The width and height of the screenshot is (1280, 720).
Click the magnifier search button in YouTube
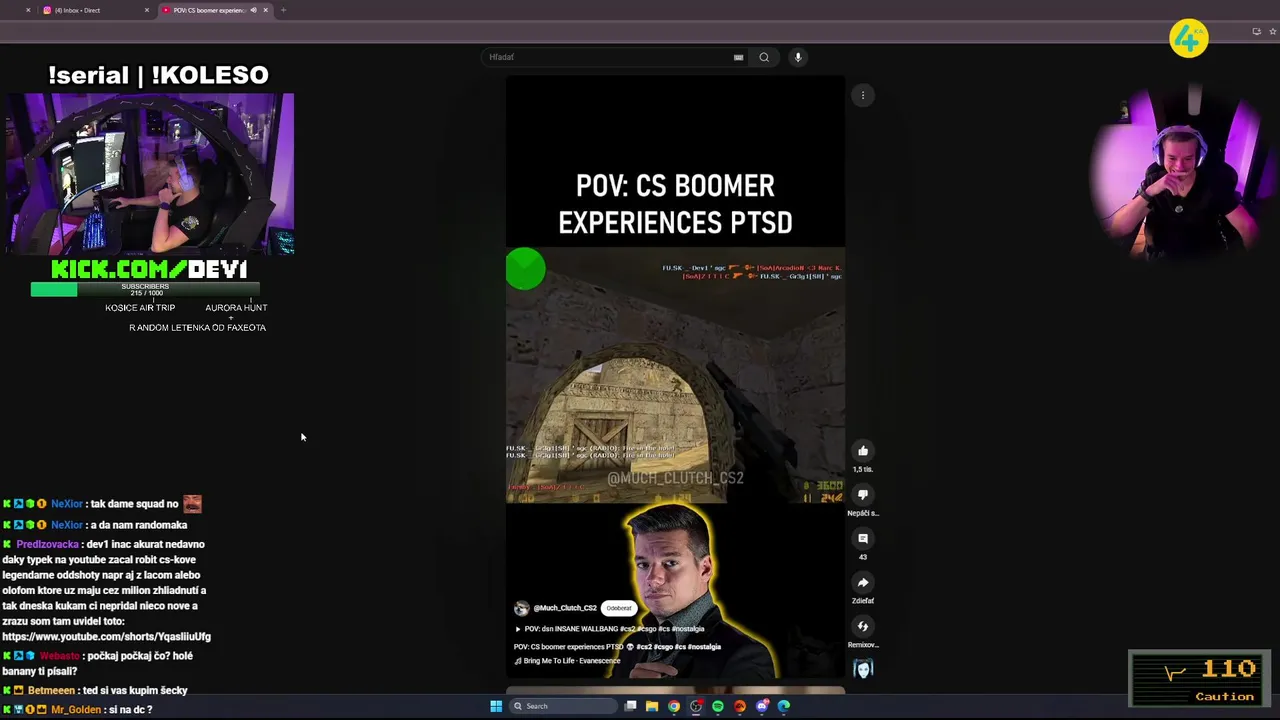(764, 57)
